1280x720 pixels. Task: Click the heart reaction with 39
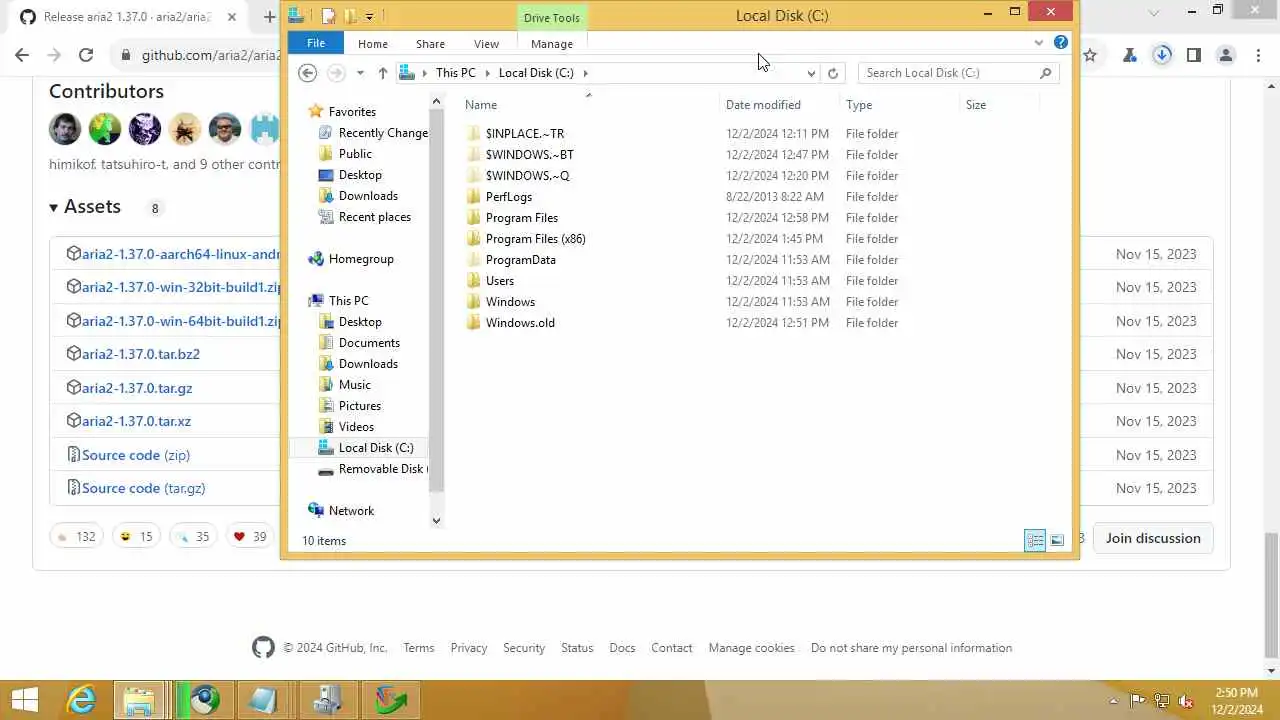click(250, 537)
